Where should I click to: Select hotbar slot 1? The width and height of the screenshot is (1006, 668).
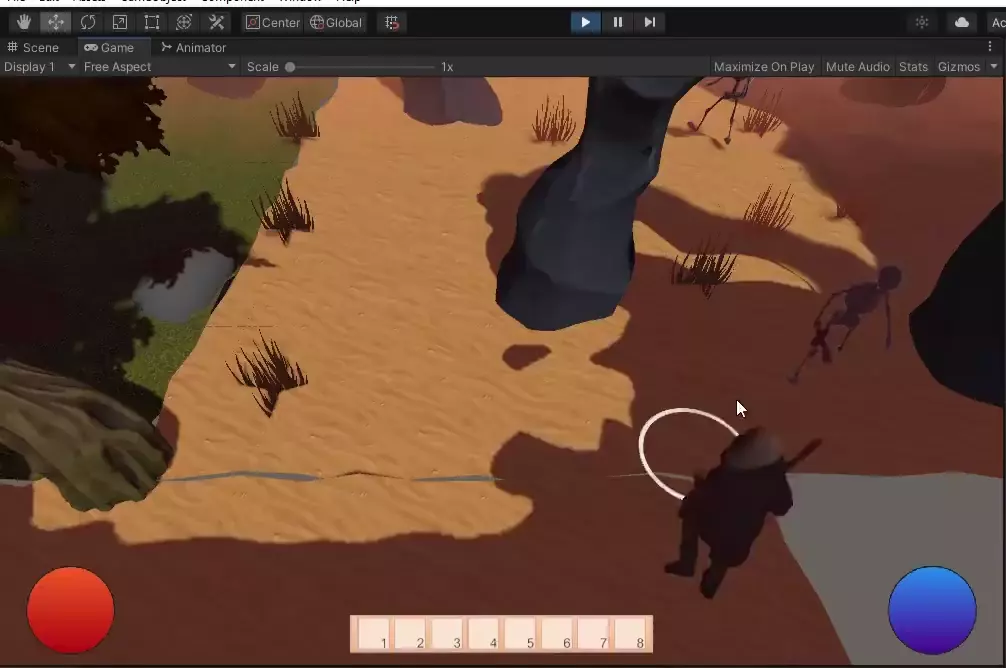[x=373, y=634]
